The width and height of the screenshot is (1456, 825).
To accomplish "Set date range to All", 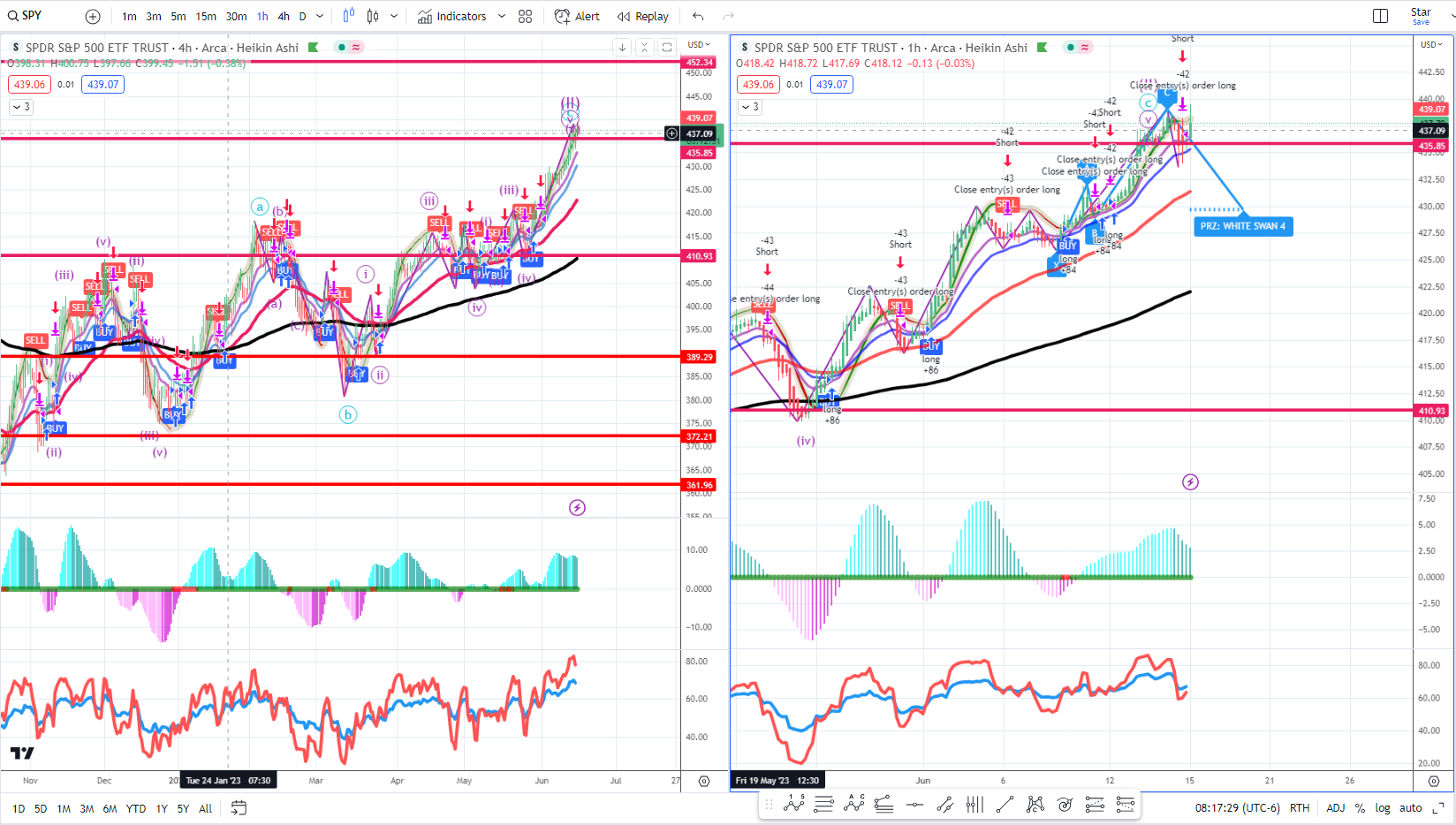I will (x=206, y=808).
